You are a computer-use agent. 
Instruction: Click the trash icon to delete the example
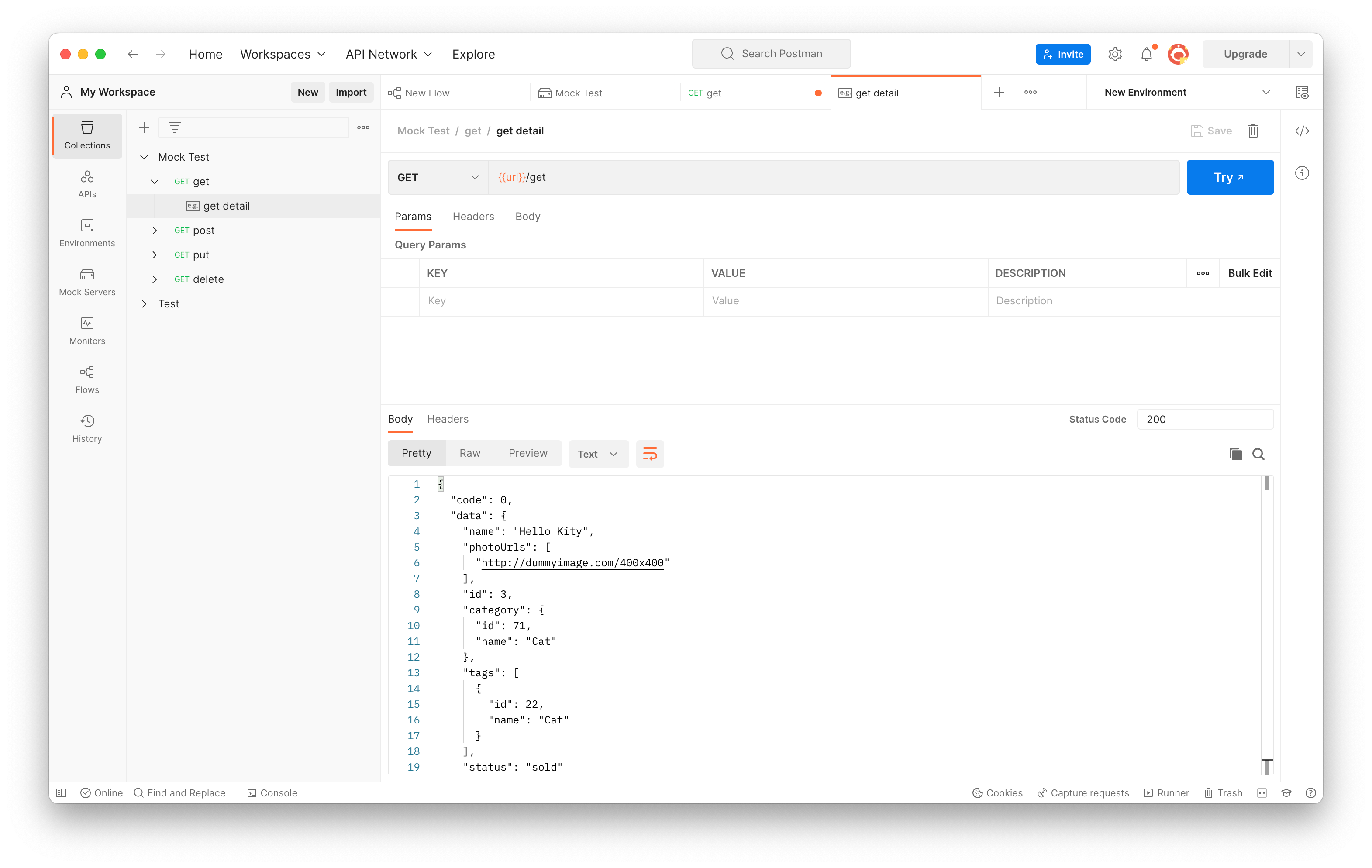(1253, 131)
